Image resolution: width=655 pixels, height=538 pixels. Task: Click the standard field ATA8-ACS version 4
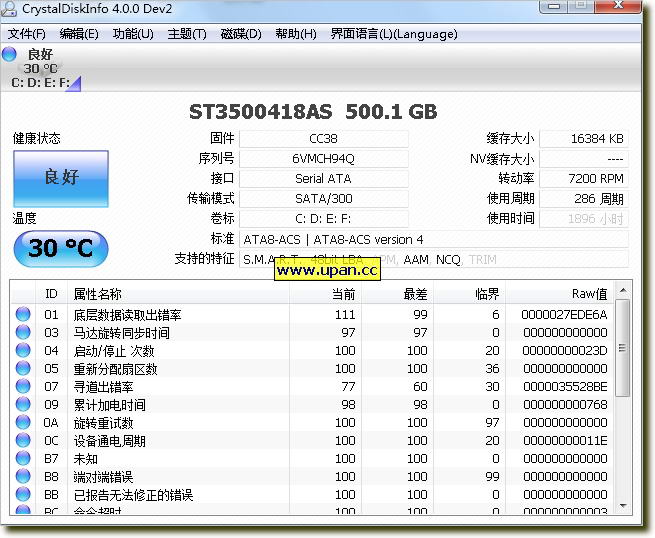[x=434, y=239]
